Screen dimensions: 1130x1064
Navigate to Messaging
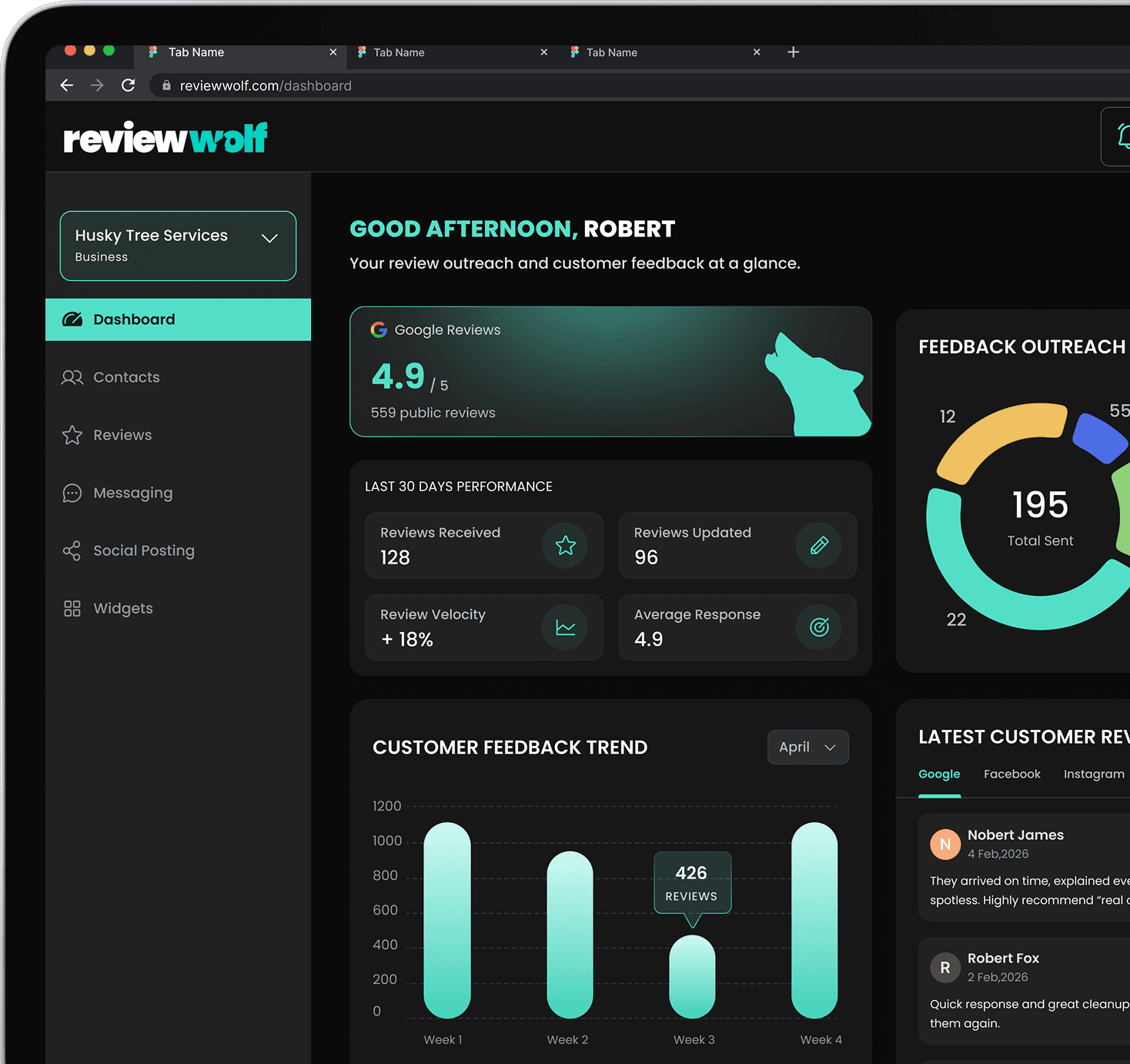(178, 493)
